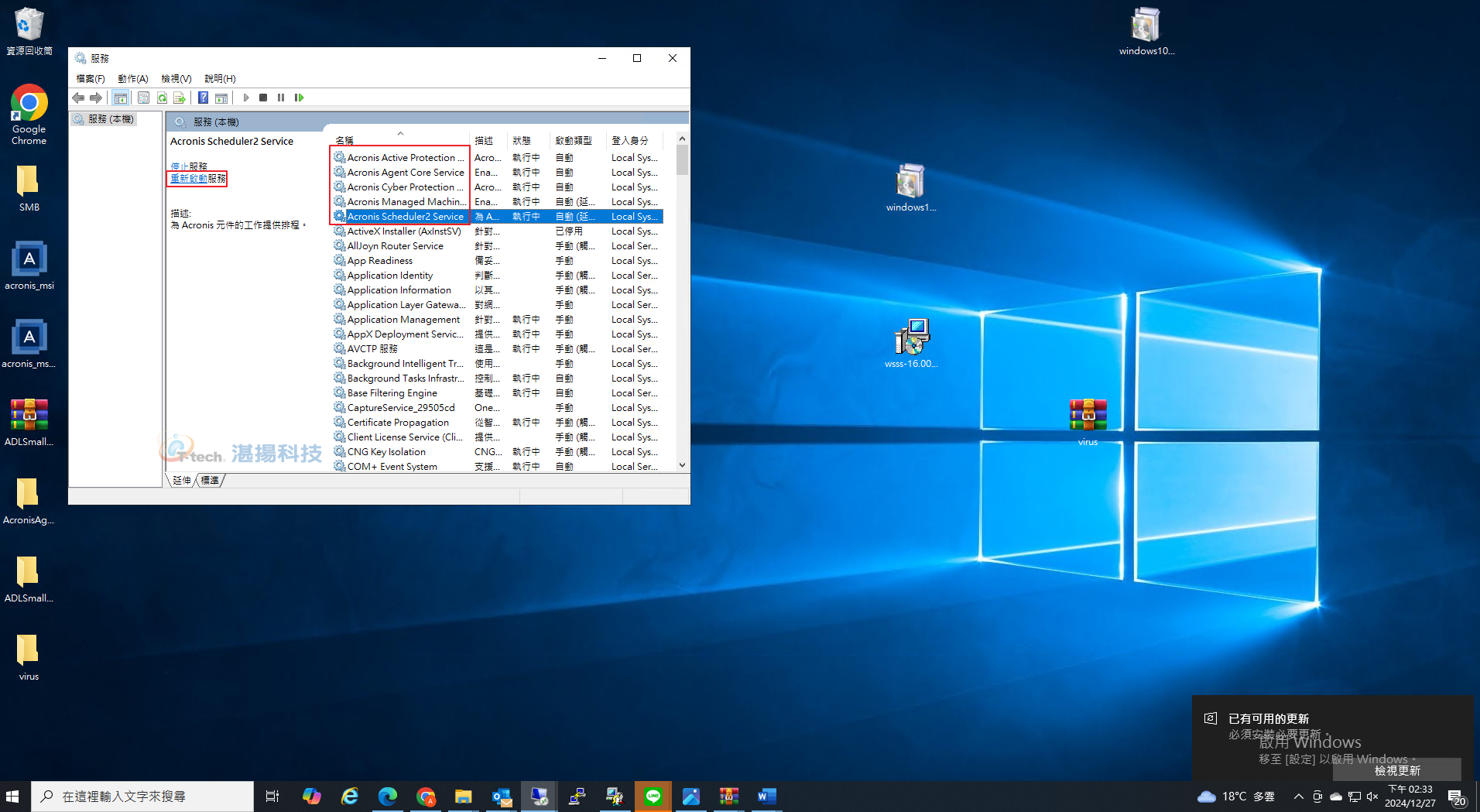Open the Action Center notifications icon
1480x812 pixels.
point(1458,797)
